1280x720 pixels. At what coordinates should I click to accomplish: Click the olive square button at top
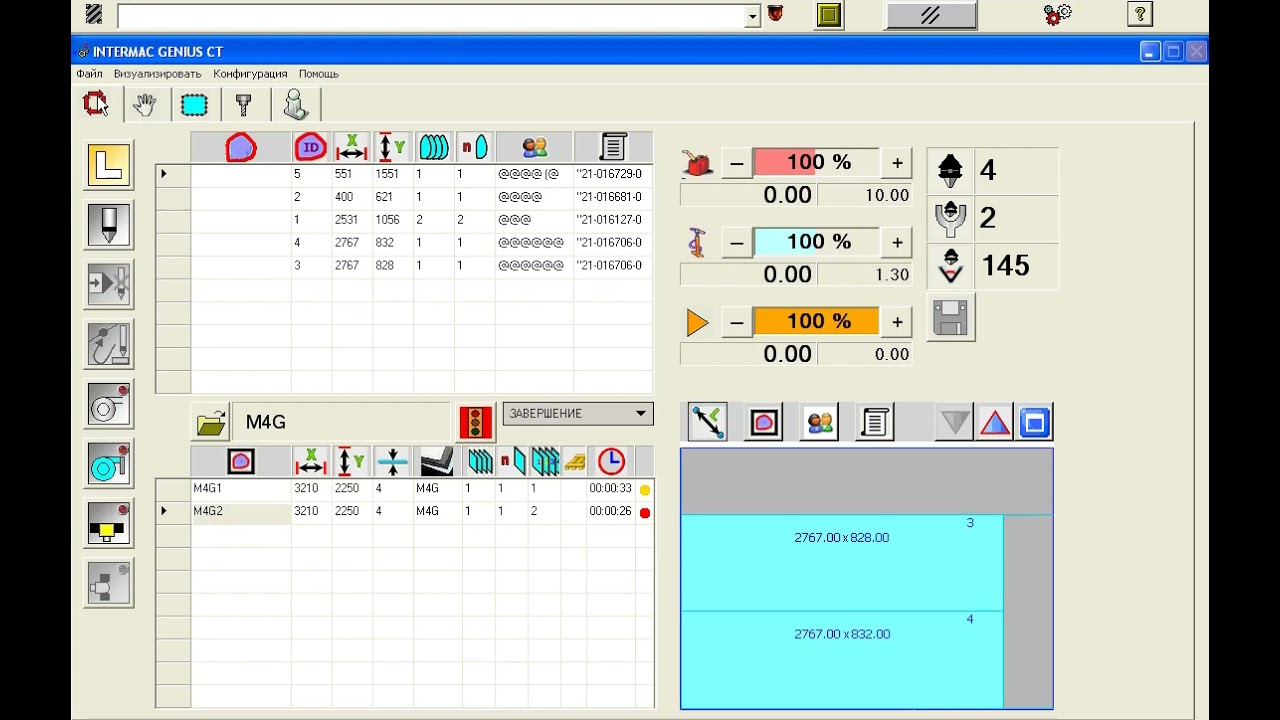click(x=829, y=14)
